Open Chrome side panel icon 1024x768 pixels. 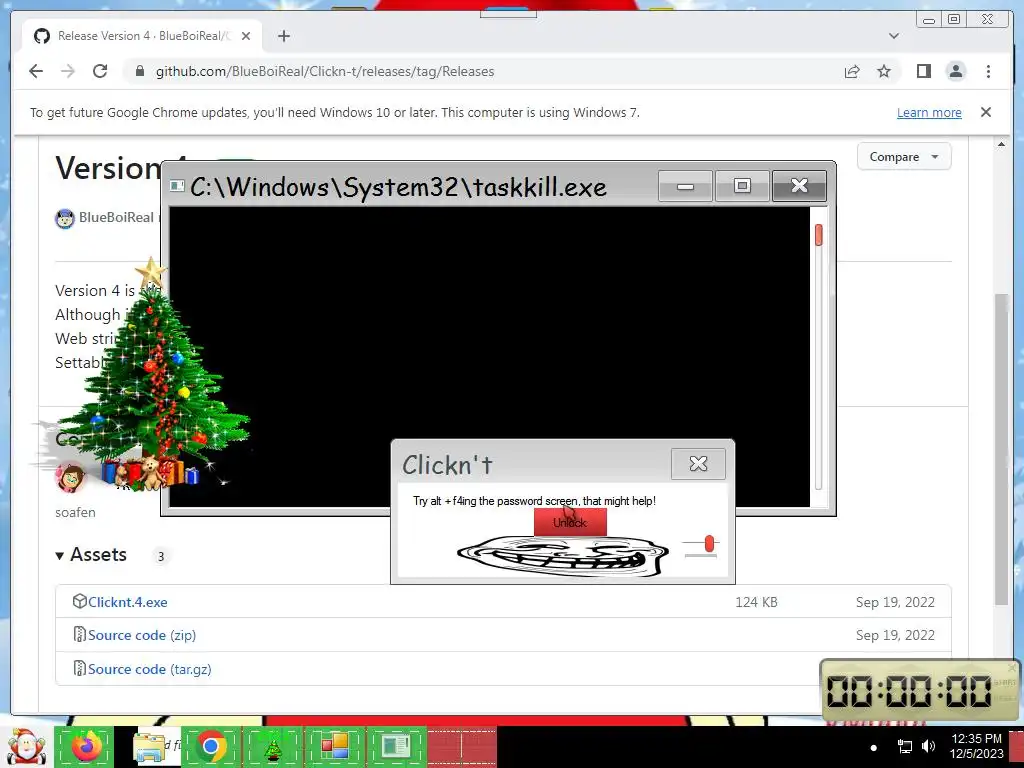pos(923,71)
